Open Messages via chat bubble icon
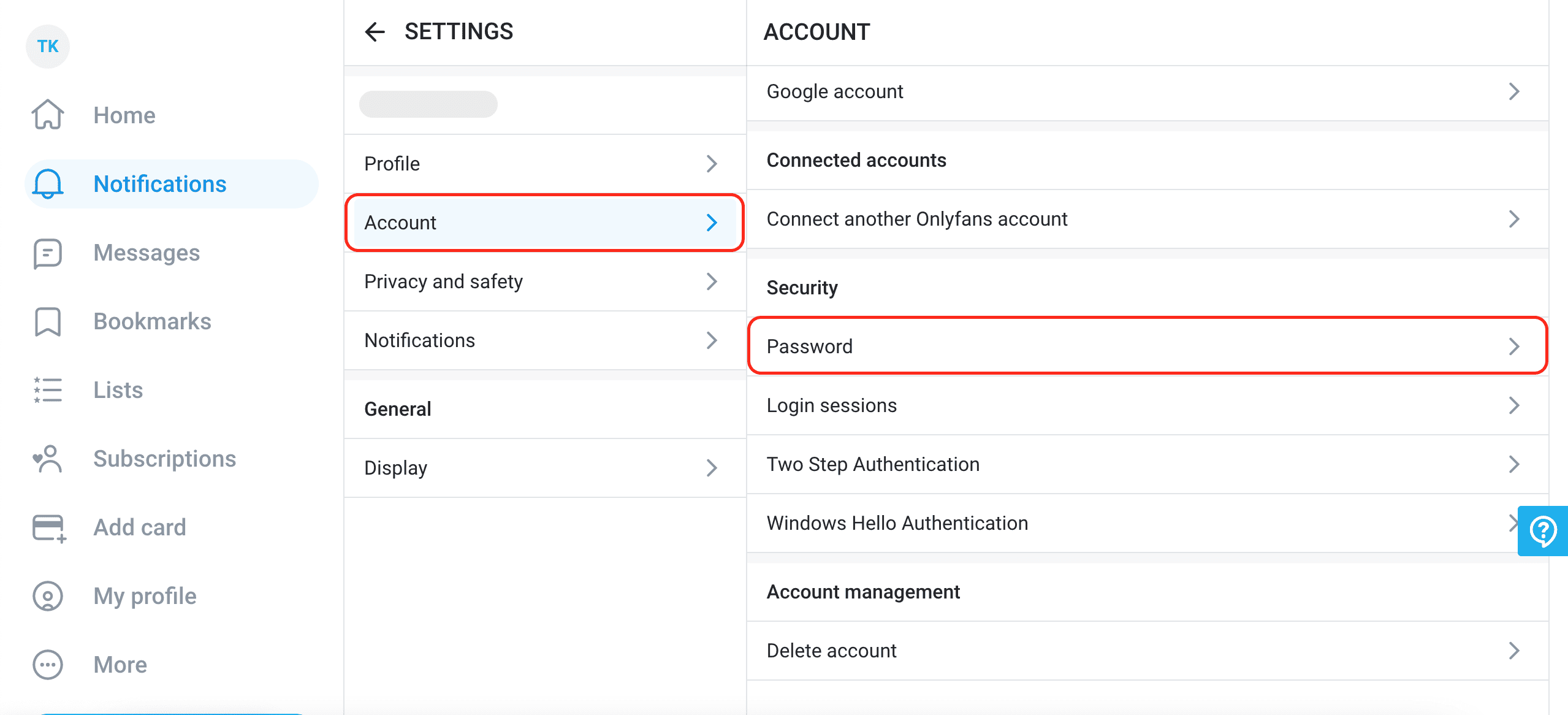This screenshot has height=715, width=1568. coord(48,253)
